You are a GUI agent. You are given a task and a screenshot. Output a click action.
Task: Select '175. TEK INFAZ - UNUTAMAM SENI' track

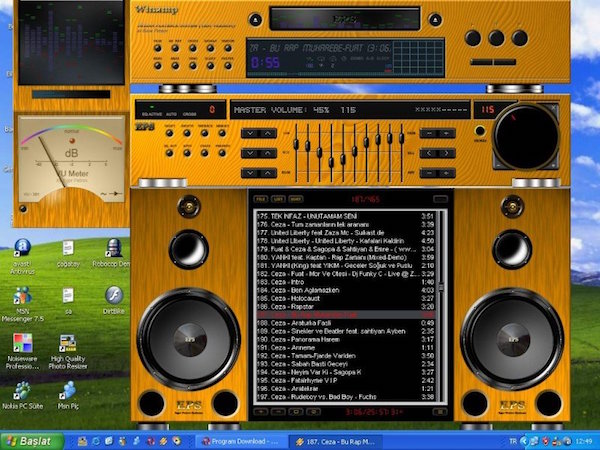tap(345, 216)
